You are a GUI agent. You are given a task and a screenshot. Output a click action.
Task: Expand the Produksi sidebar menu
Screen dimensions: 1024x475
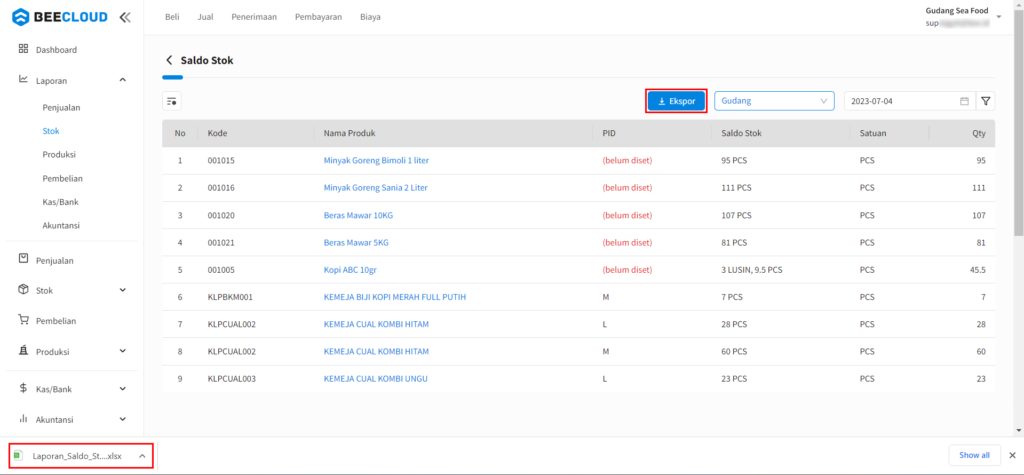pos(122,351)
